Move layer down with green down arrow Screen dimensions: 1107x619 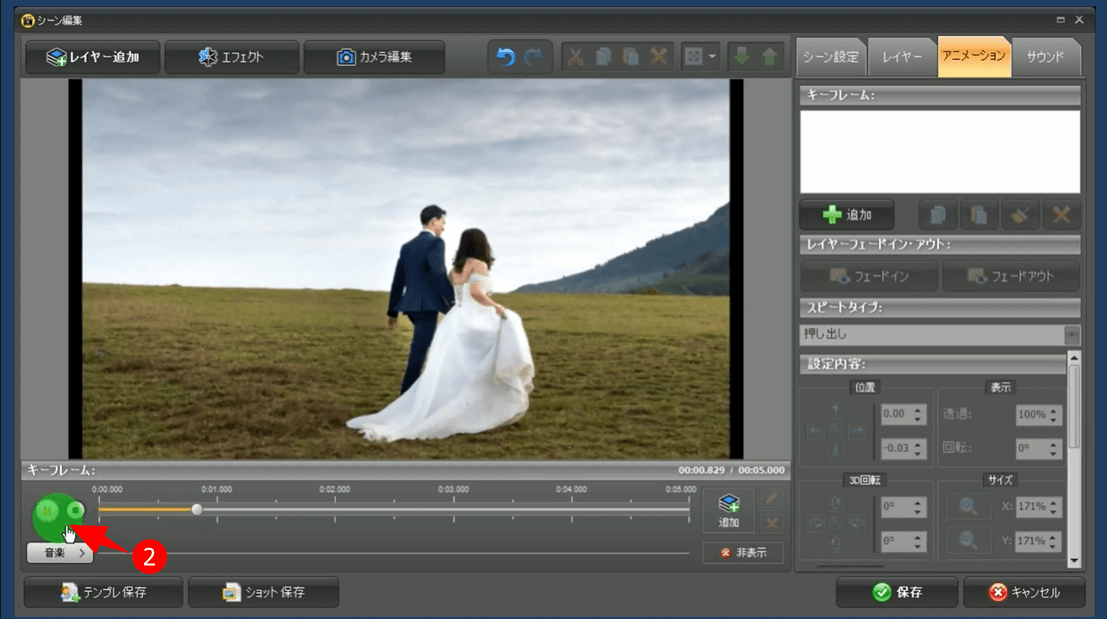pos(742,57)
